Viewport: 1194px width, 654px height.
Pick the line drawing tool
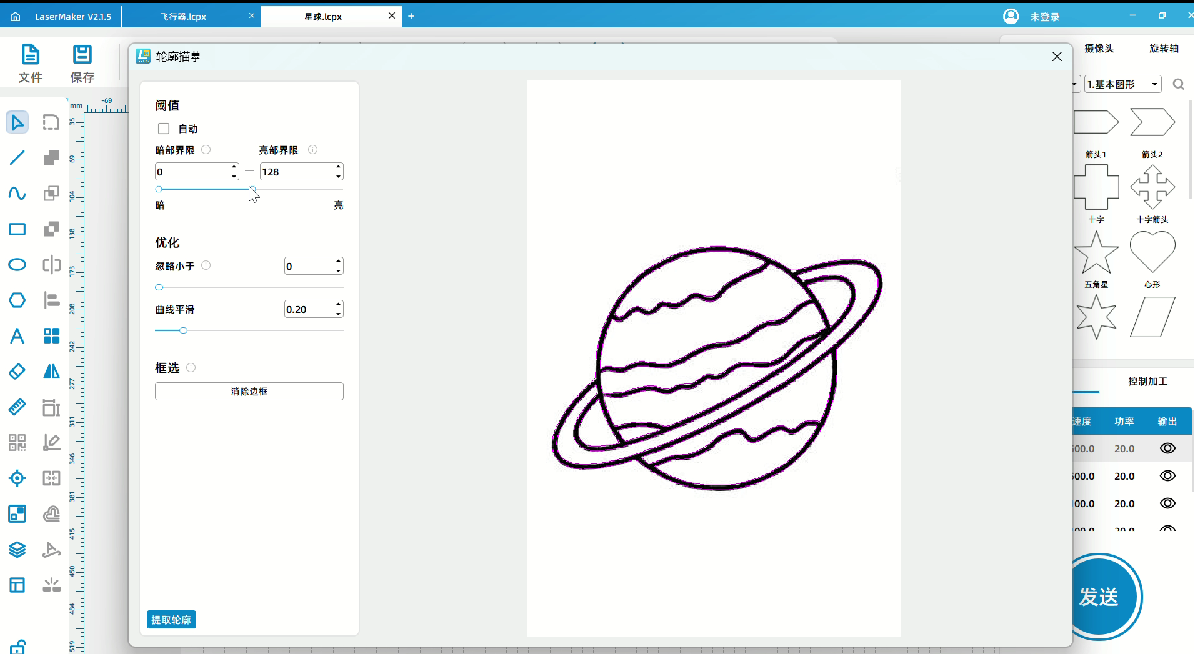[x=17, y=158]
